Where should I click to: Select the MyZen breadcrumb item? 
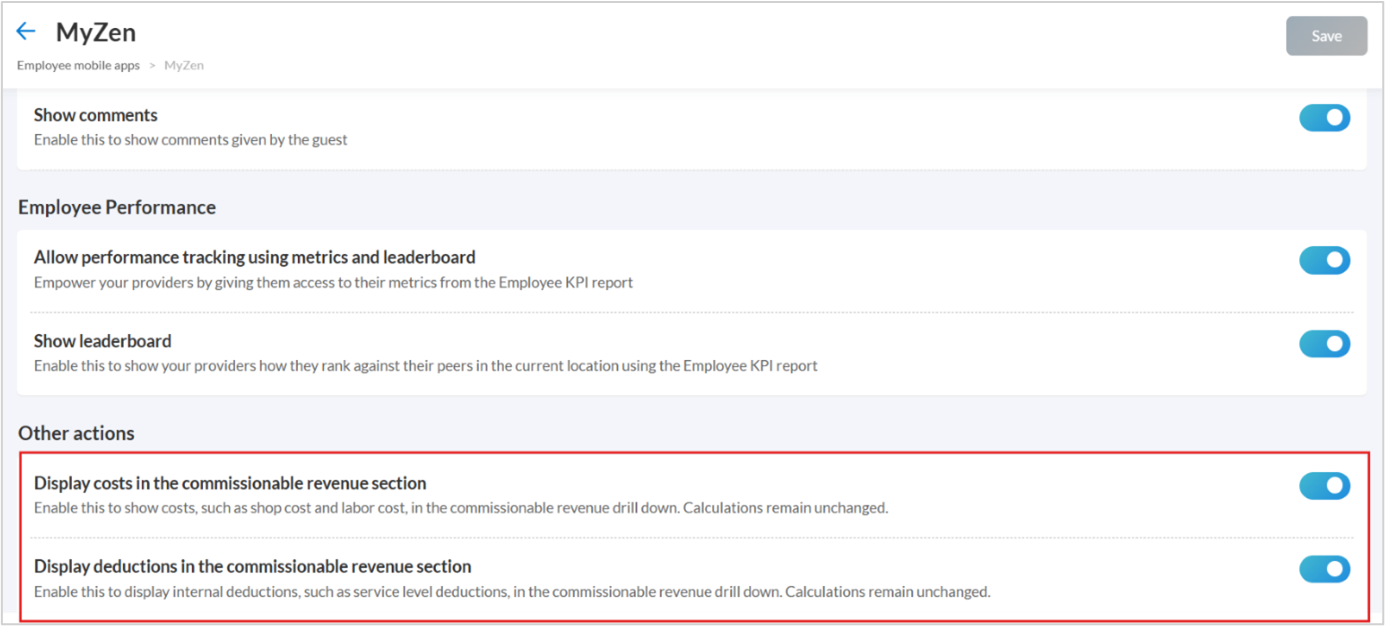[x=184, y=65]
